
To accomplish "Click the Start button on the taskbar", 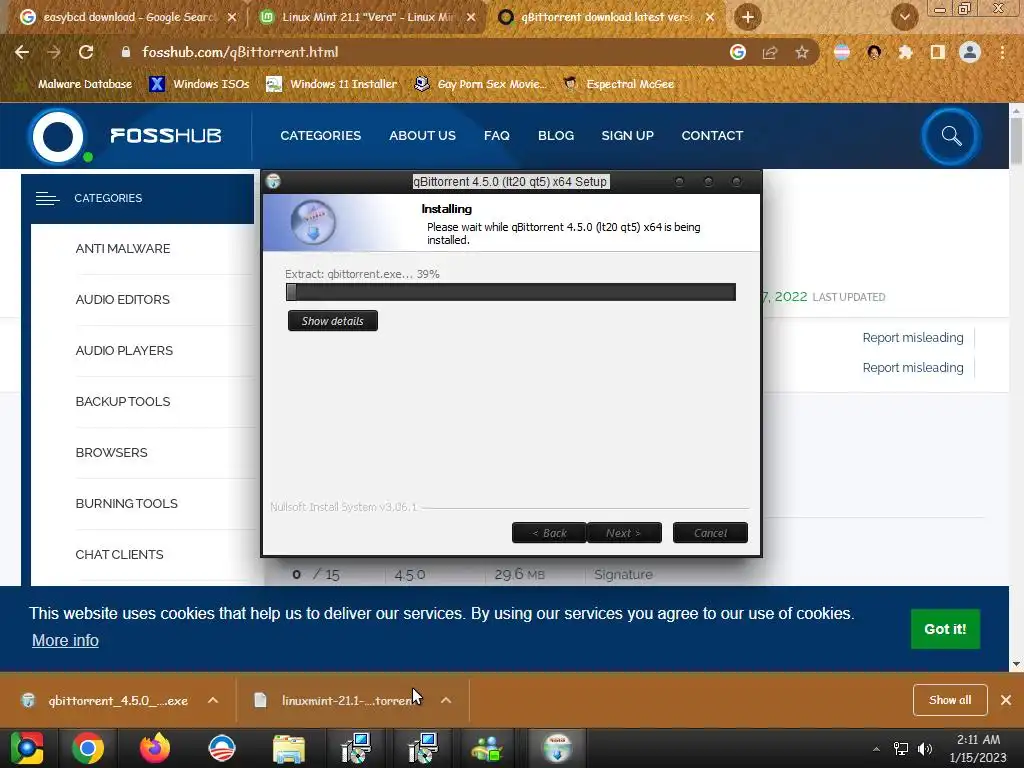I will click(x=27, y=748).
